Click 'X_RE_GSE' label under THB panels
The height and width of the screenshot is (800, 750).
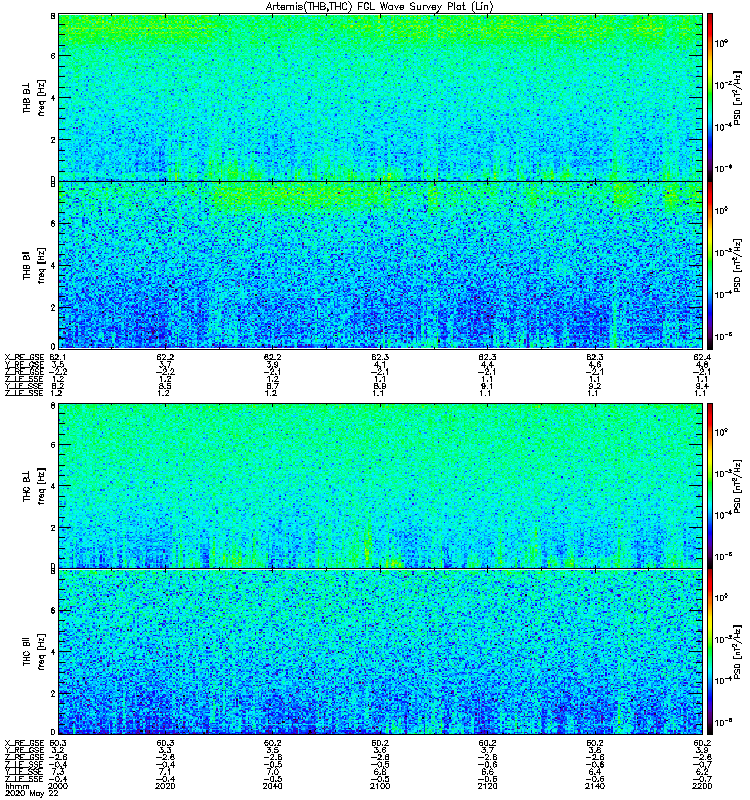click(x=24, y=357)
